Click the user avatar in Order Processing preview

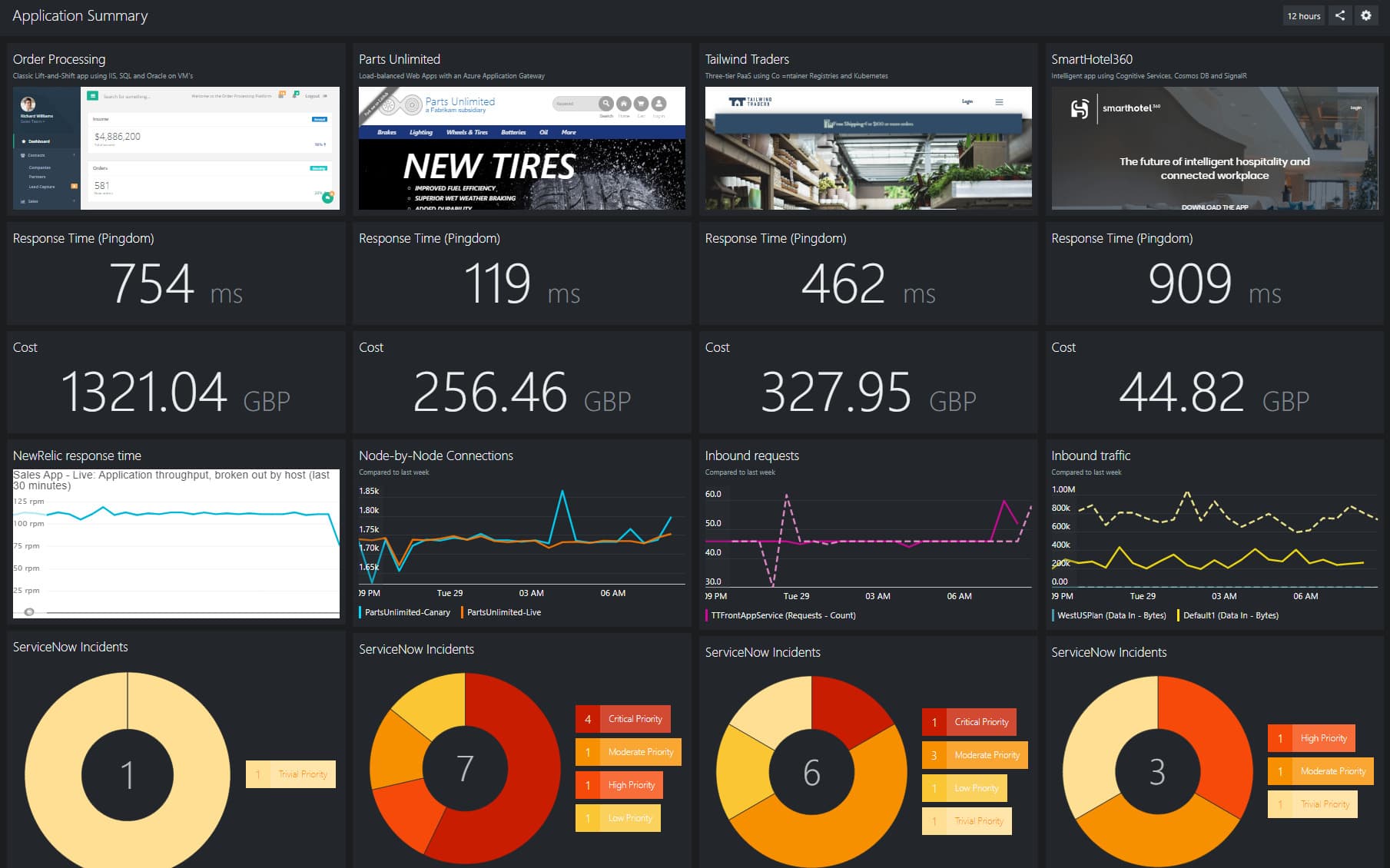click(x=28, y=104)
